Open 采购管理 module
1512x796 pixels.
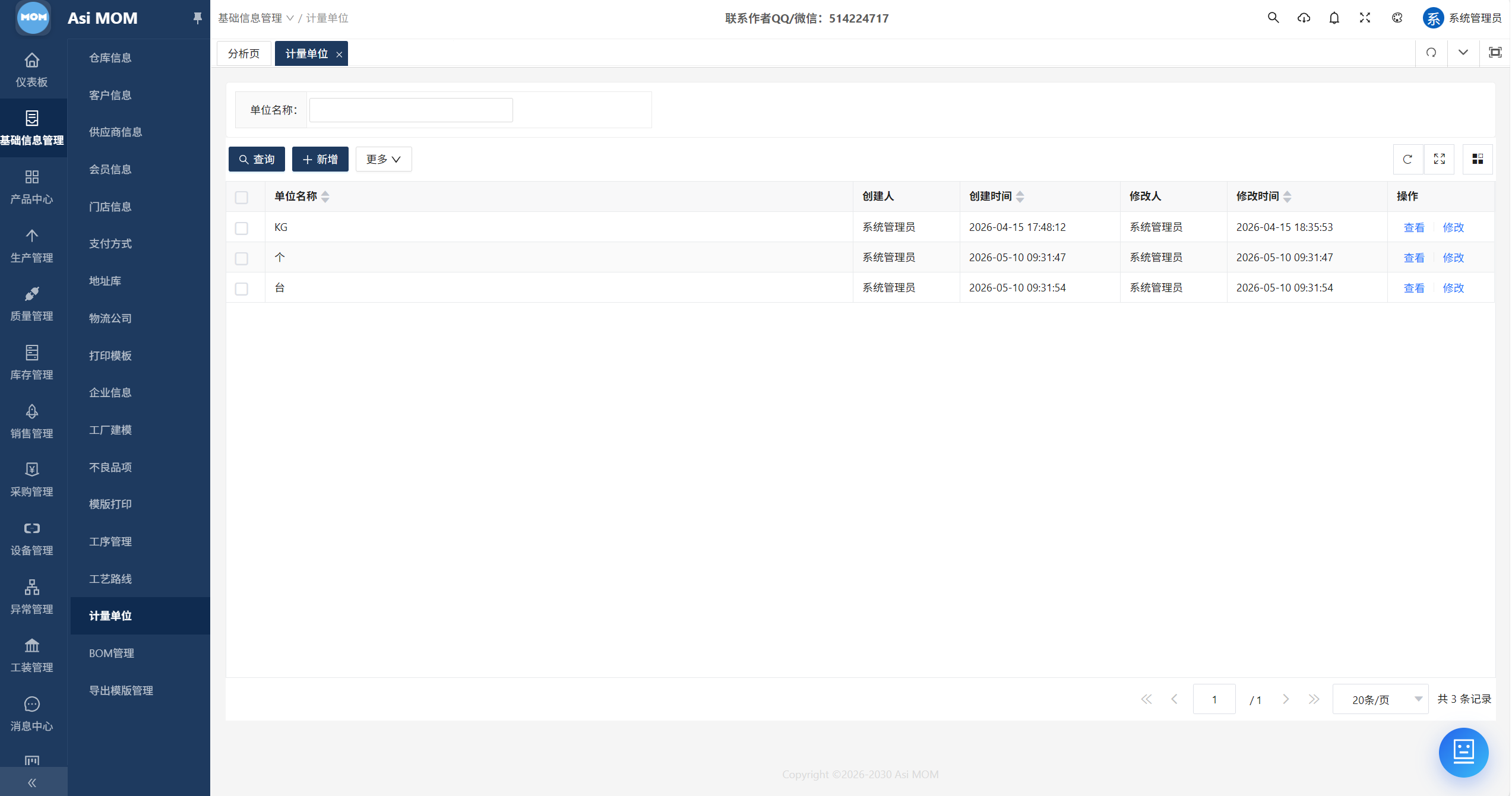pos(32,479)
